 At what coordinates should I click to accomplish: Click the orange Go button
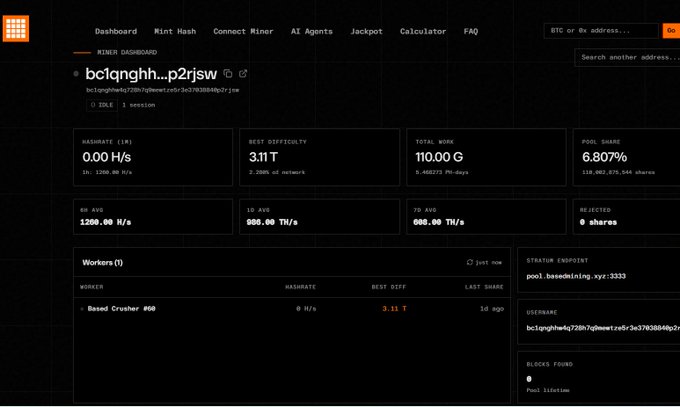tap(671, 31)
